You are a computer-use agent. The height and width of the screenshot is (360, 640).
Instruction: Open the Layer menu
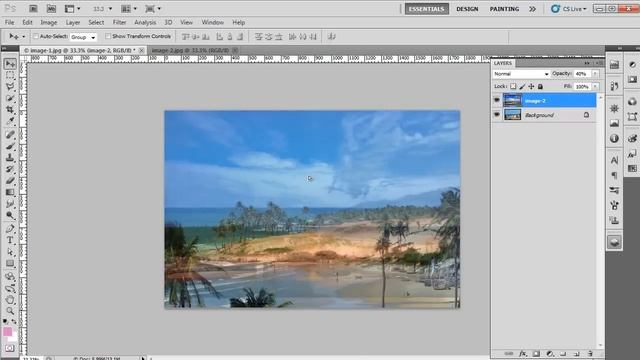click(x=73, y=22)
